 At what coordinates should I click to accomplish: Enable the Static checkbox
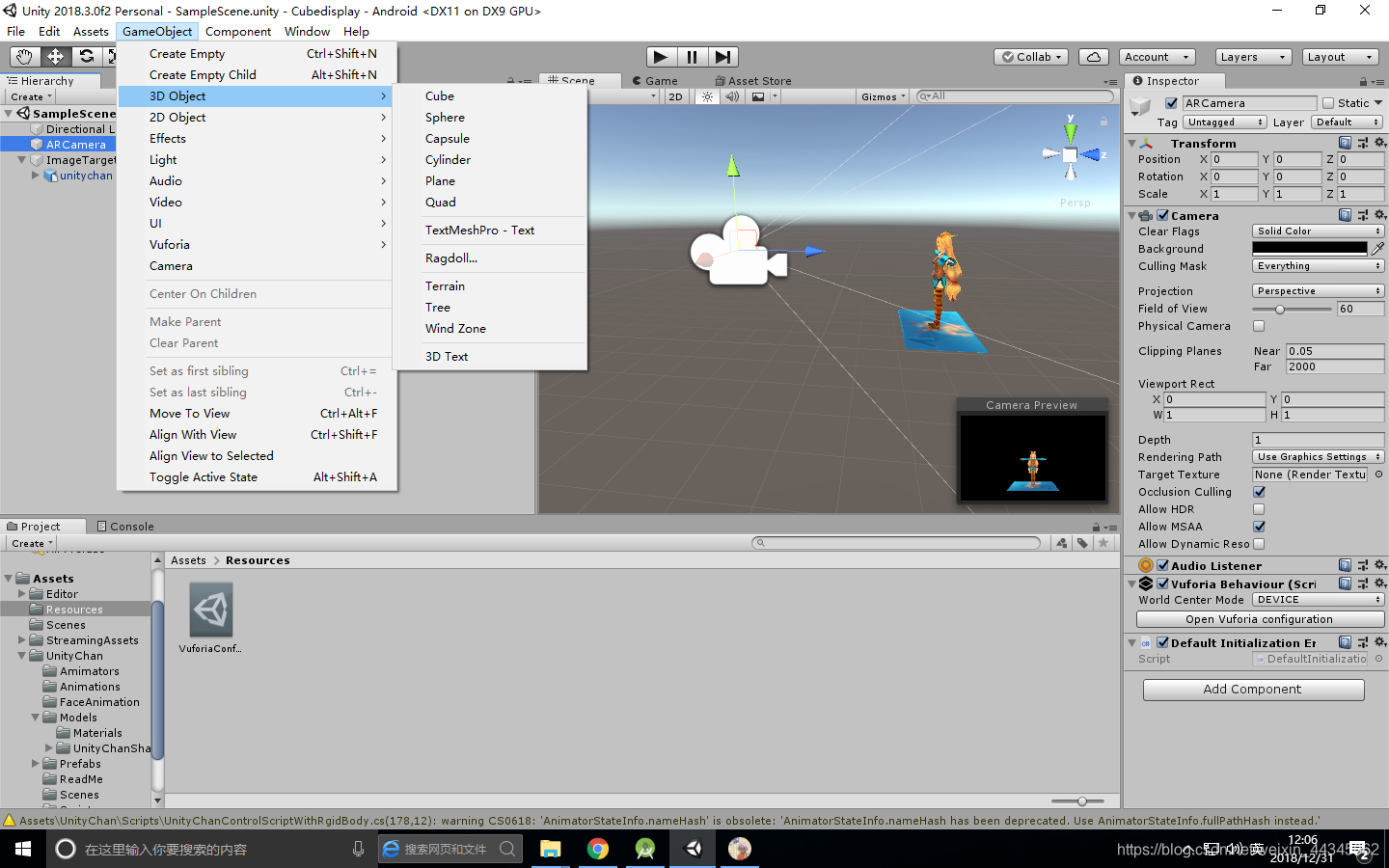pyautogui.click(x=1328, y=103)
